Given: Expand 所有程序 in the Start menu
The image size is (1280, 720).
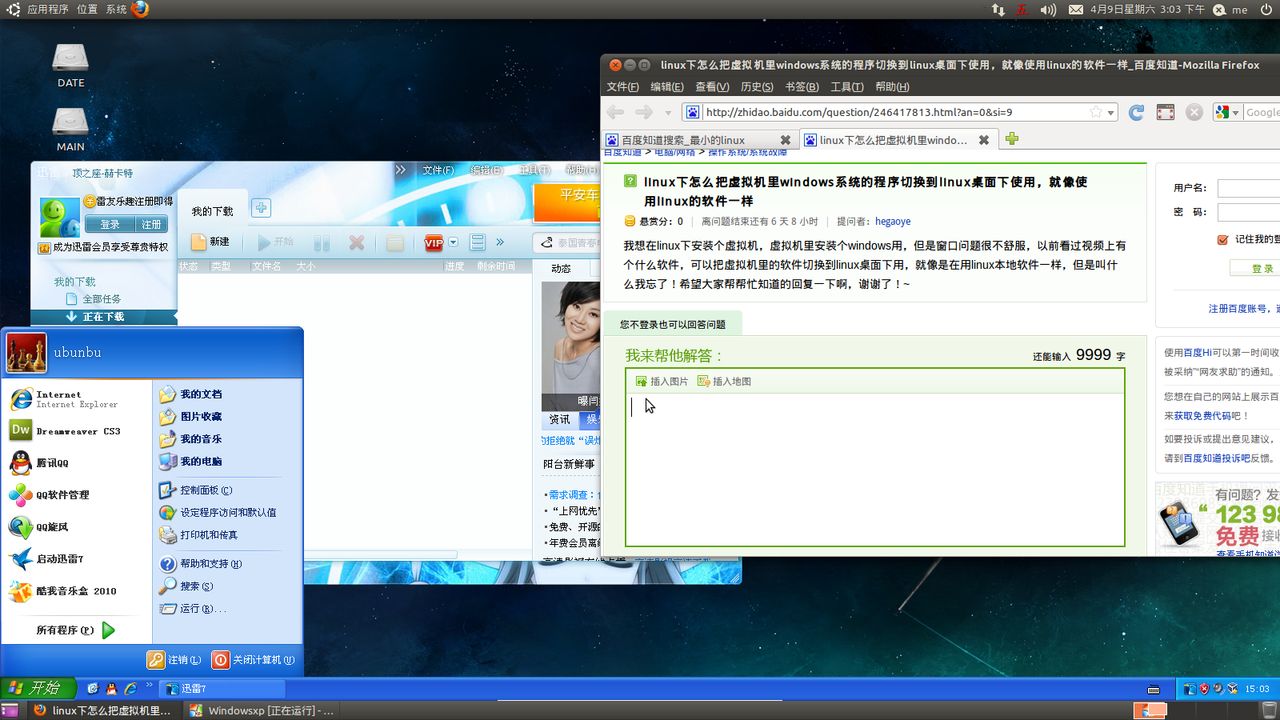Looking at the screenshot, I should pyautogui.click(x=76, y=630).
